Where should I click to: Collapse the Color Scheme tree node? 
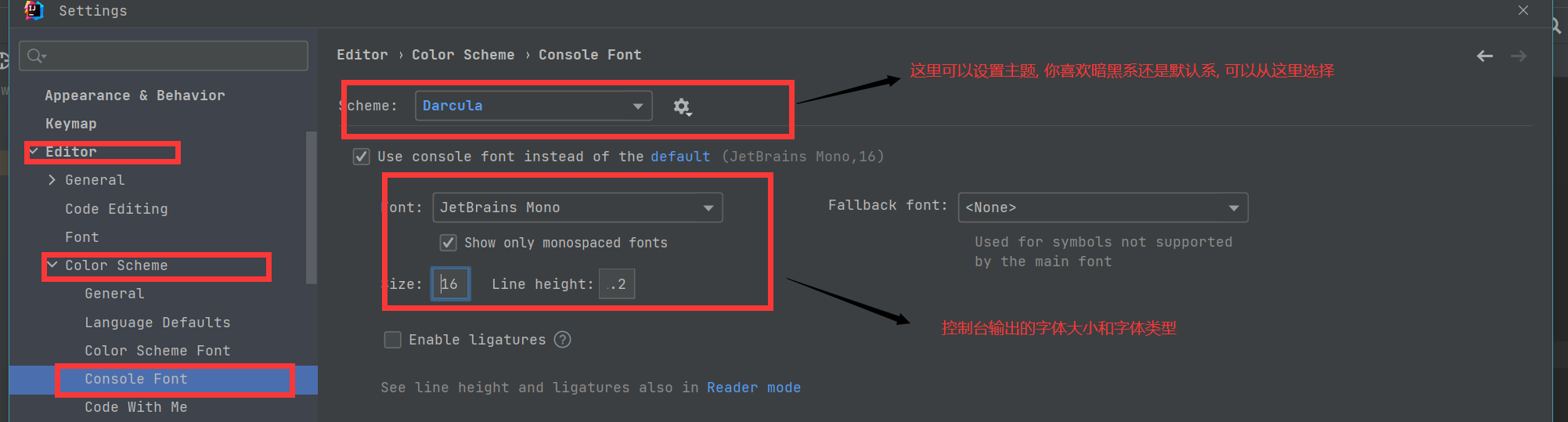point(52,265)
